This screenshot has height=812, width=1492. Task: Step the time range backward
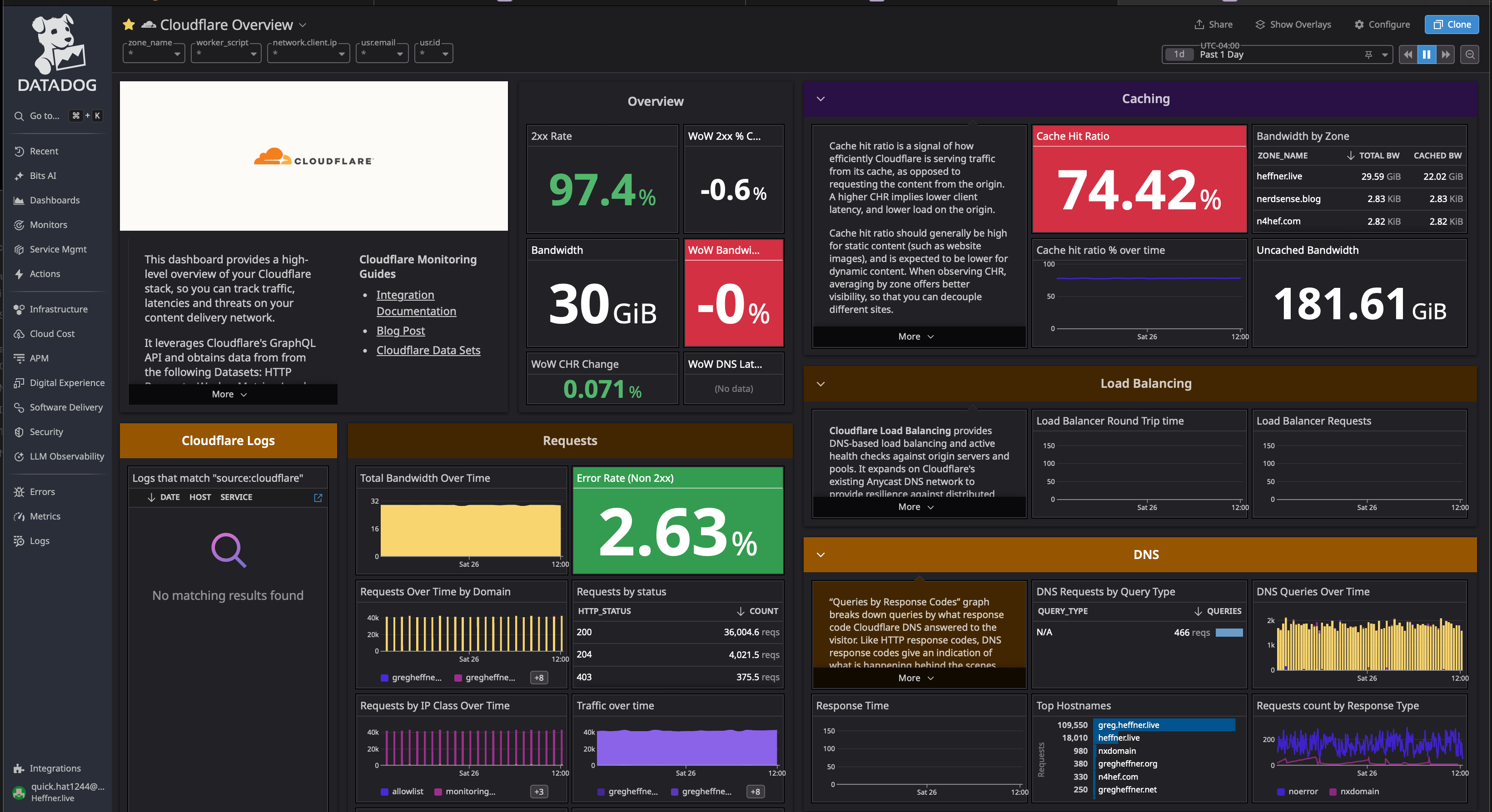coord(1408,54)
